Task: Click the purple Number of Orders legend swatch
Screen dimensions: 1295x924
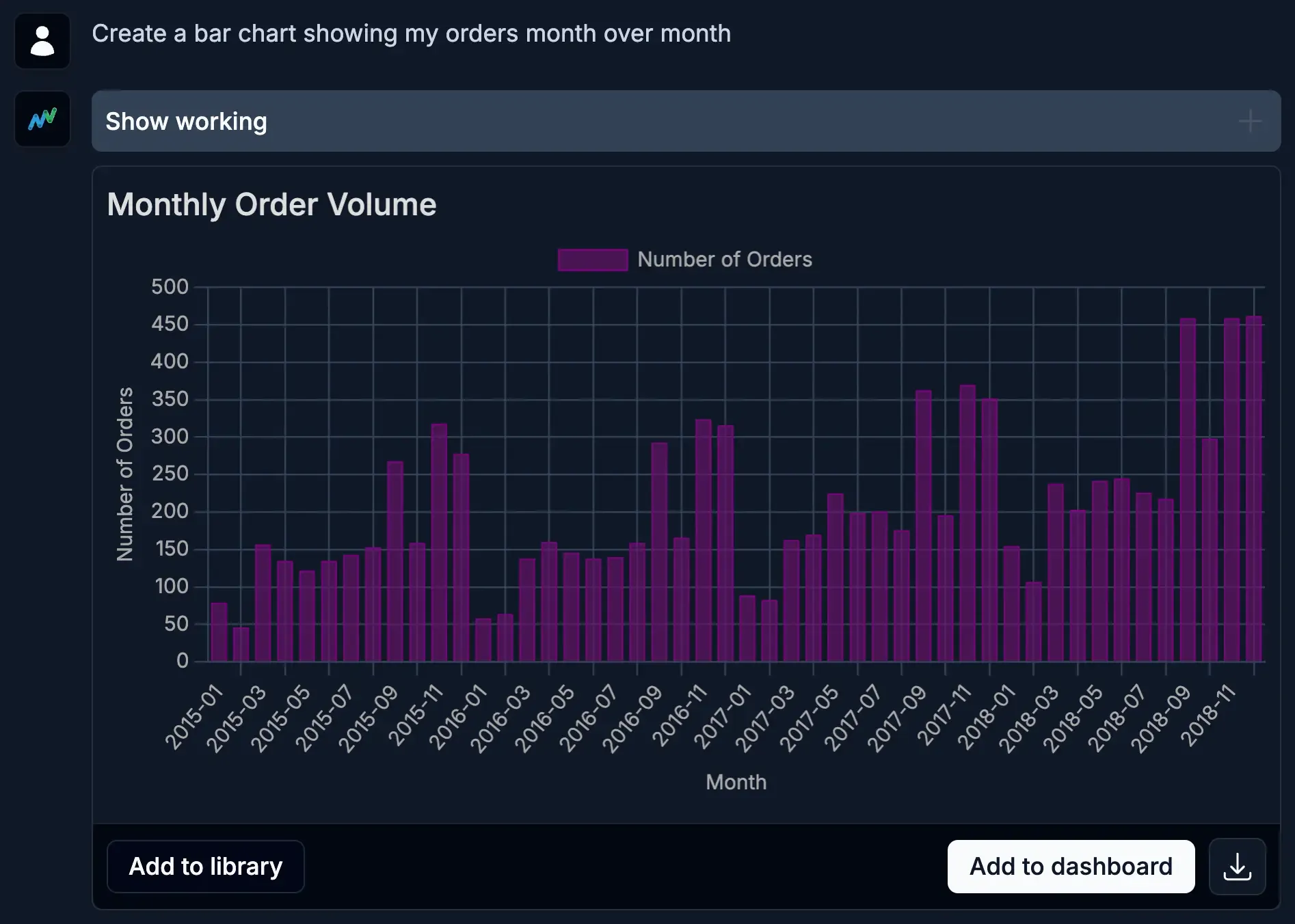Action: tap(592, 260)
